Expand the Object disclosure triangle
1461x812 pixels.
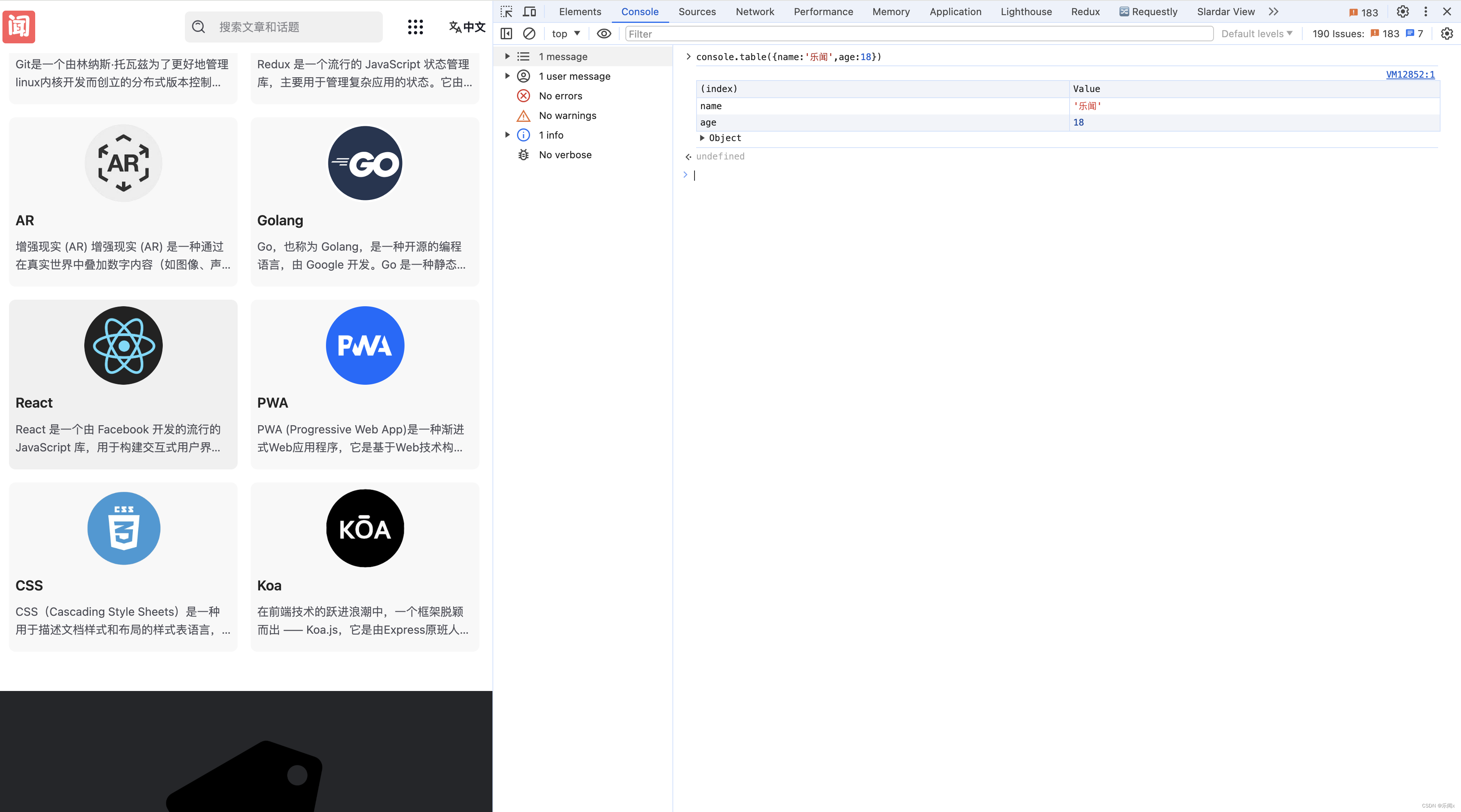[702, 138]
